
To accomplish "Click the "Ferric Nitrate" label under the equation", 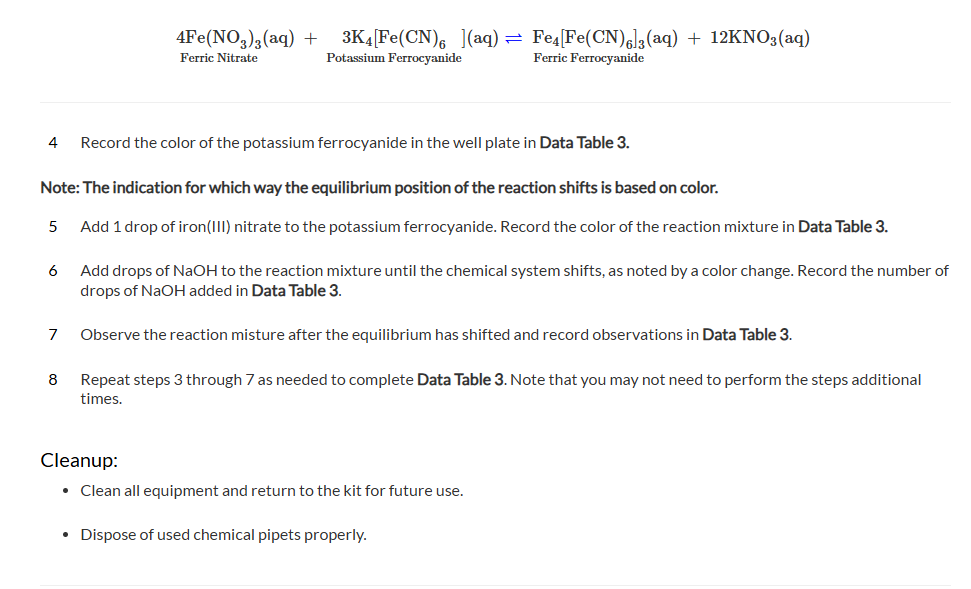I will (219, 58).
